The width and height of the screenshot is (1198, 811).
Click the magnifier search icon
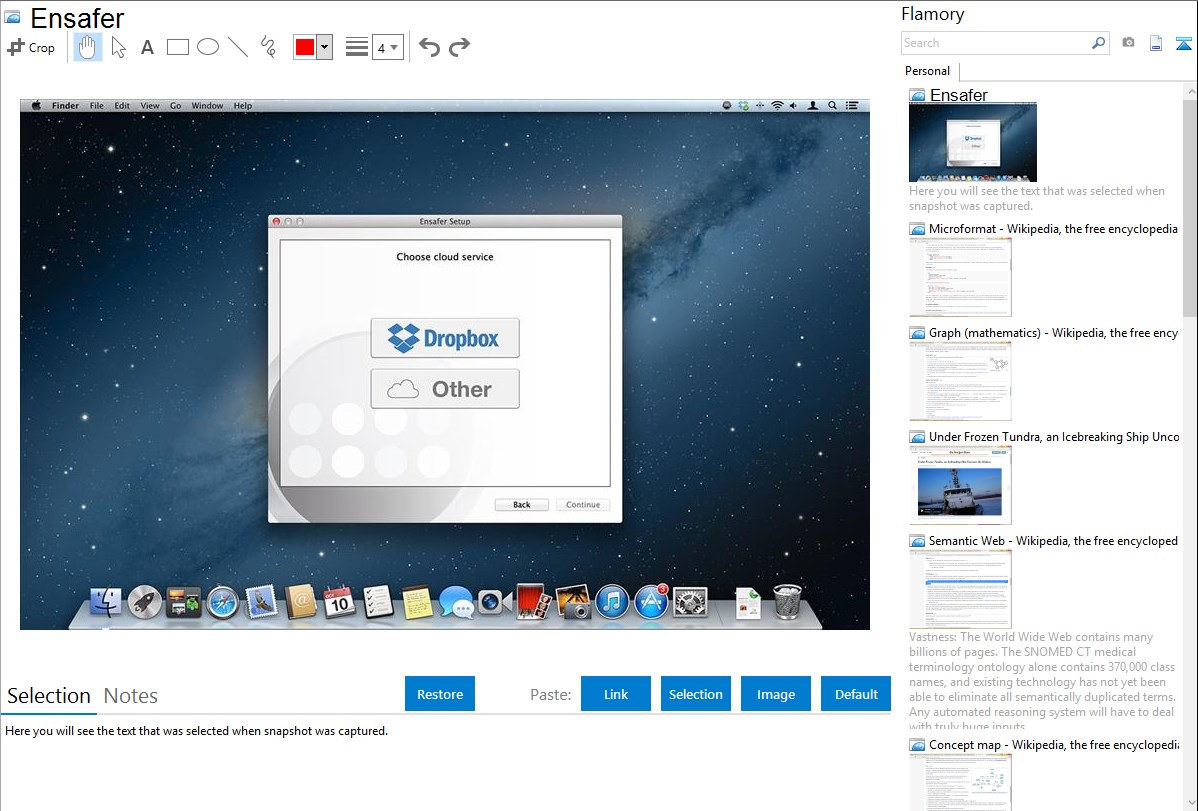coord(1099,43)
